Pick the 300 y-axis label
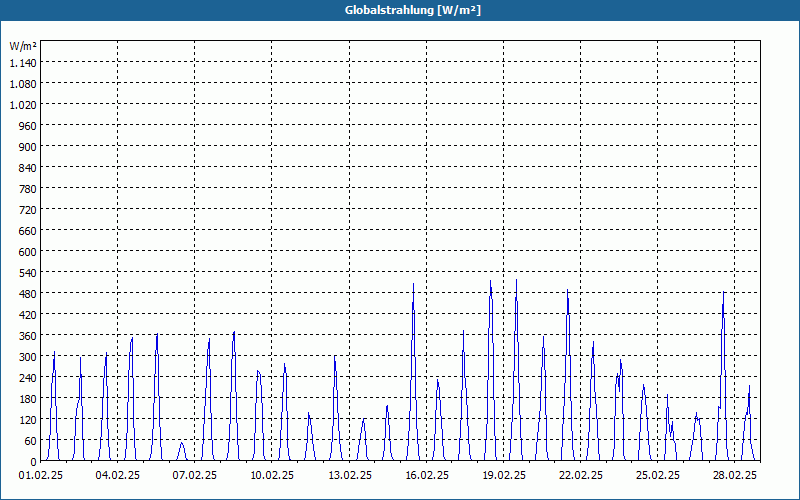This screenshot has height=500, width=800. (28, 357)
